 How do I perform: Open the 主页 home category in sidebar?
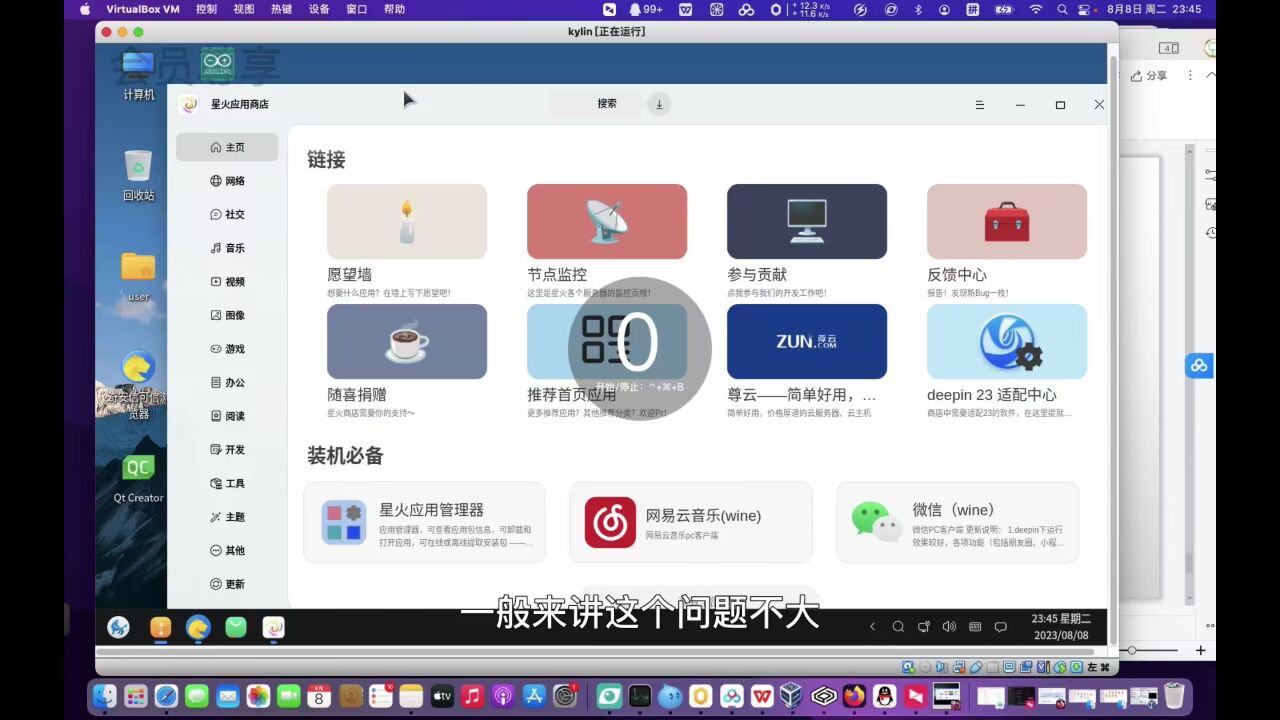coord(227,147)
